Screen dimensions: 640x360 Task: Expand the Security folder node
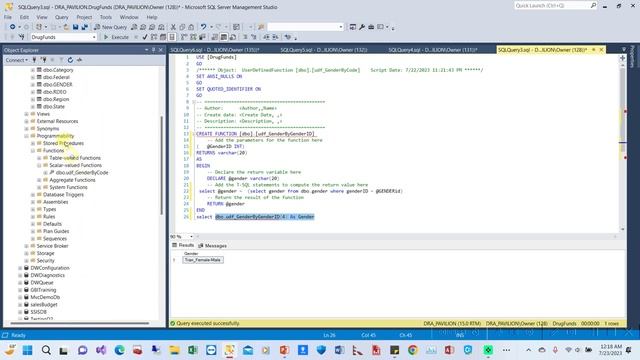click(27, 260)
